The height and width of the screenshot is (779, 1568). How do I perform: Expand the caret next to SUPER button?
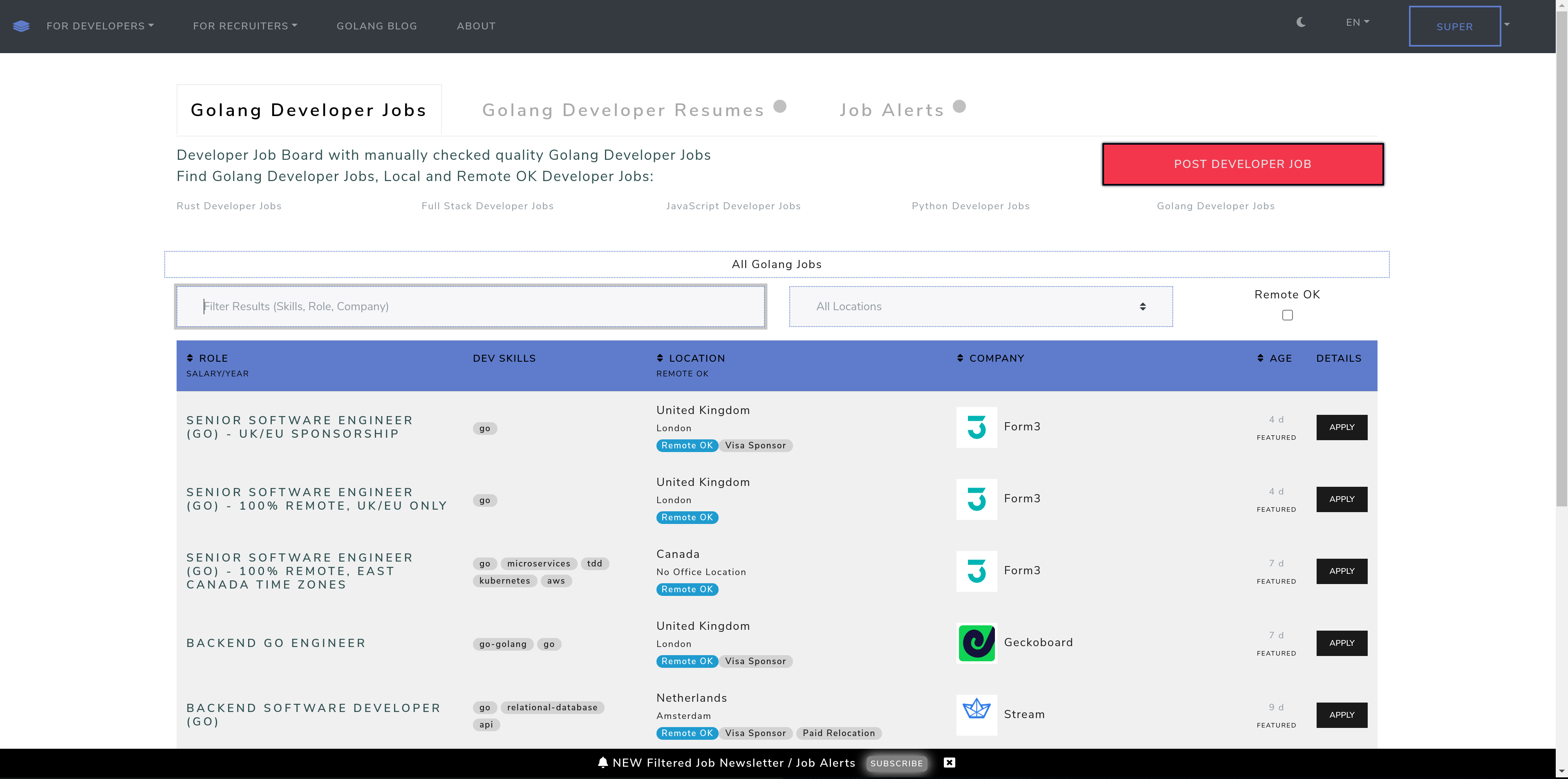pyautogui.click(x=1507, y=25)
